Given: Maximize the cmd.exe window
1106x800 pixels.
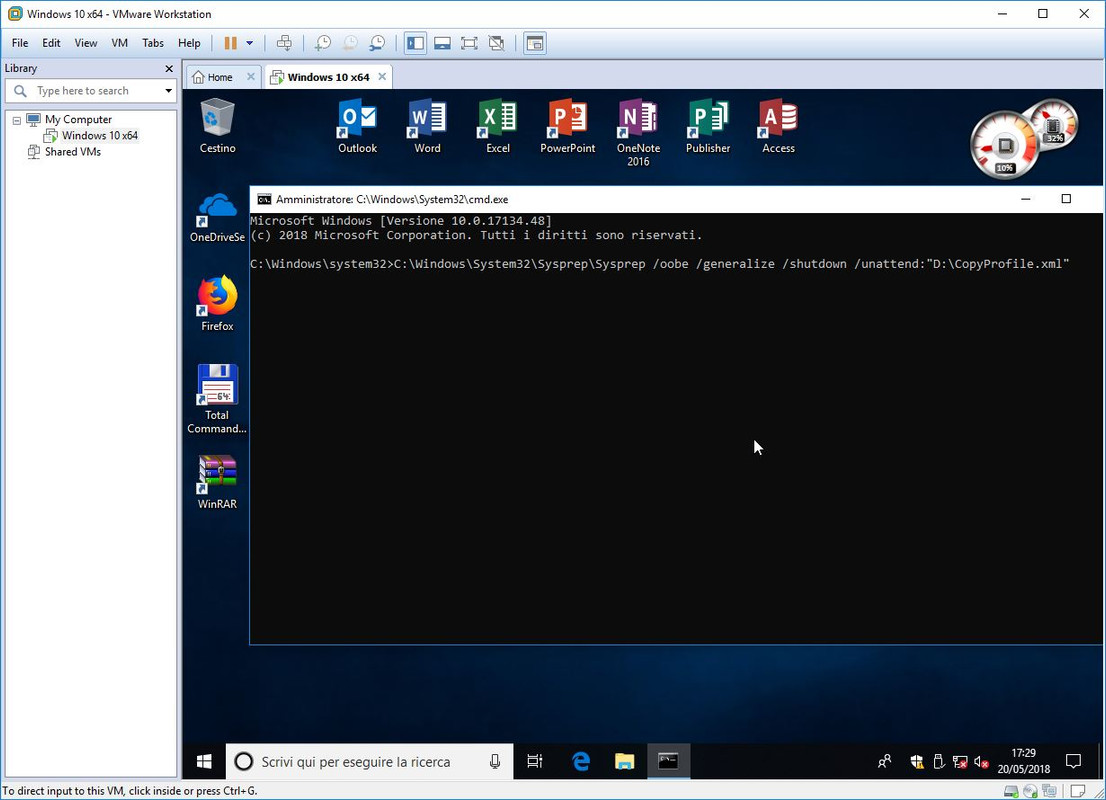Looking at the screenshot, I should [1066, 199].
